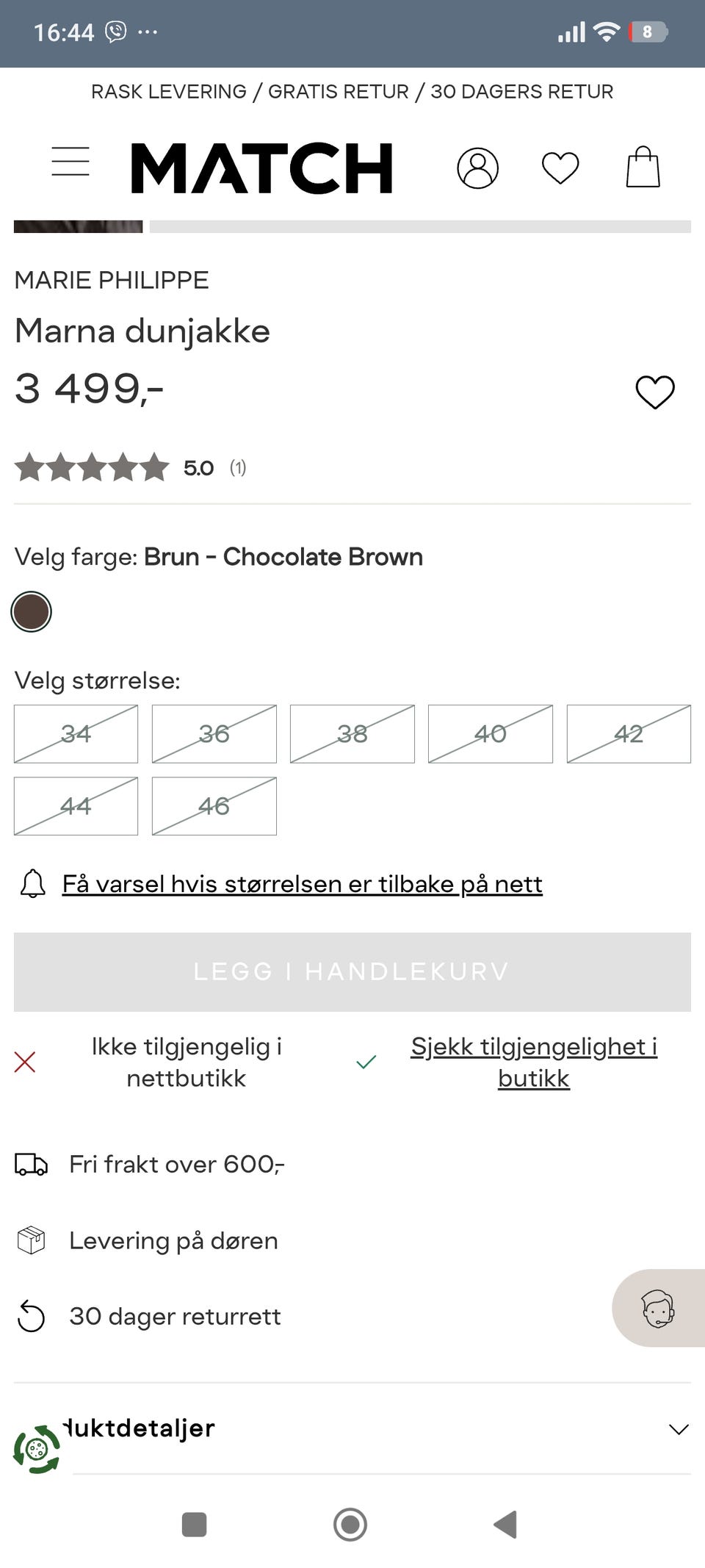Open the hamburger navigation menu
705x1568 pixels.
coord(70,162)
